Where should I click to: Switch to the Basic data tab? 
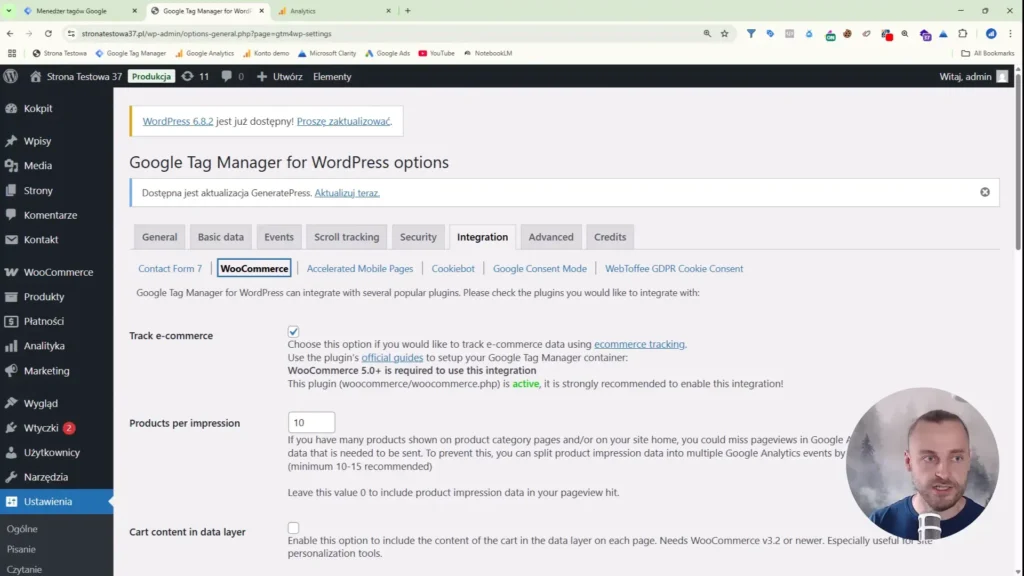tap(221, 237)
